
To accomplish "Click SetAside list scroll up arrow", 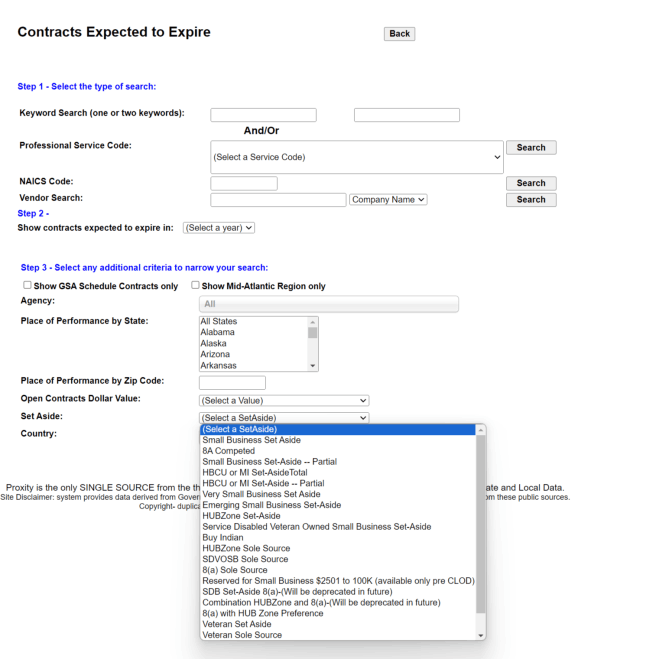I will [481, 430].
